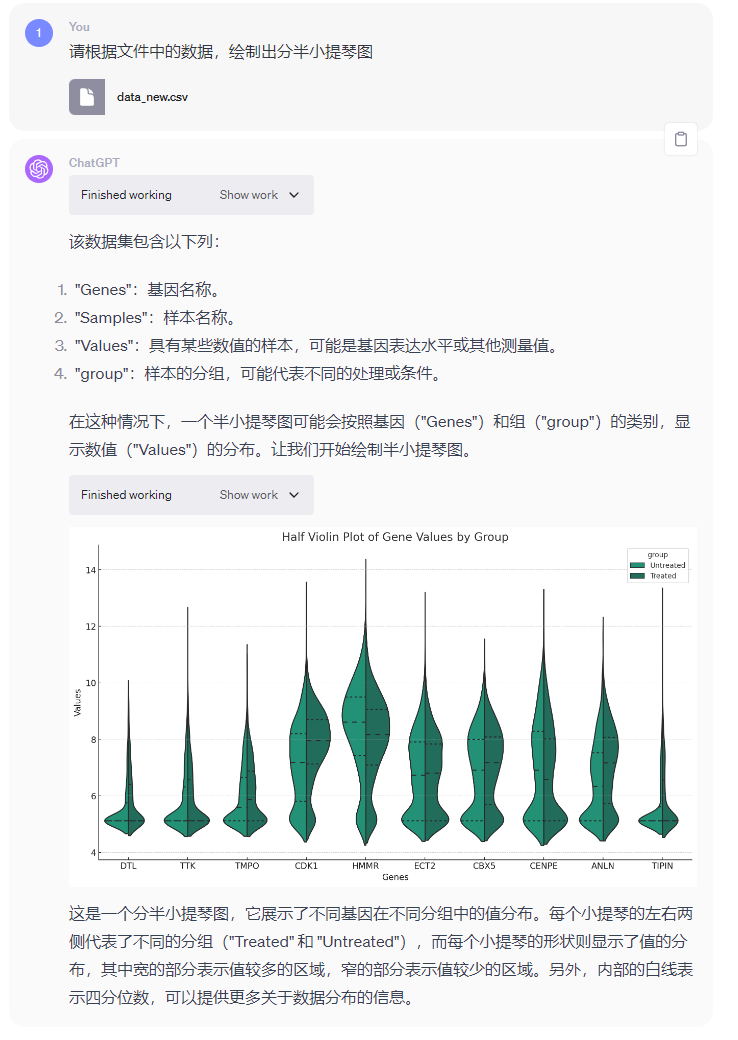738x1040 pixels.
Task: Click the DTL axis label
Action: [129, 866]
